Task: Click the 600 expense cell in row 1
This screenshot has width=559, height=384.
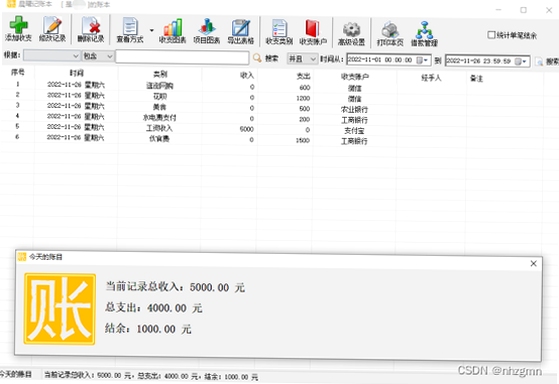Action: (x=304, y=88)
